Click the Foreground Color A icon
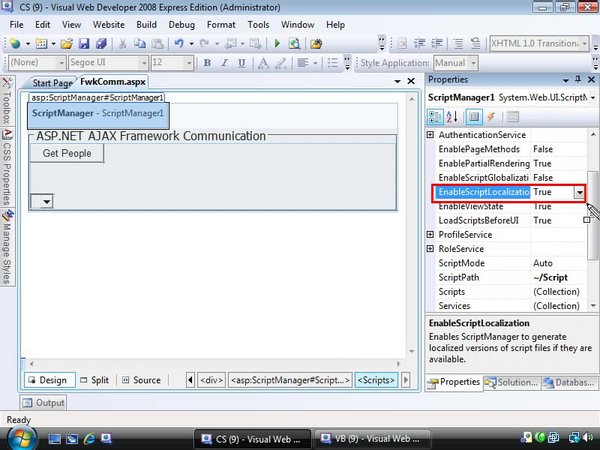This screenshot has height=450, width=600. click(263, 63)
